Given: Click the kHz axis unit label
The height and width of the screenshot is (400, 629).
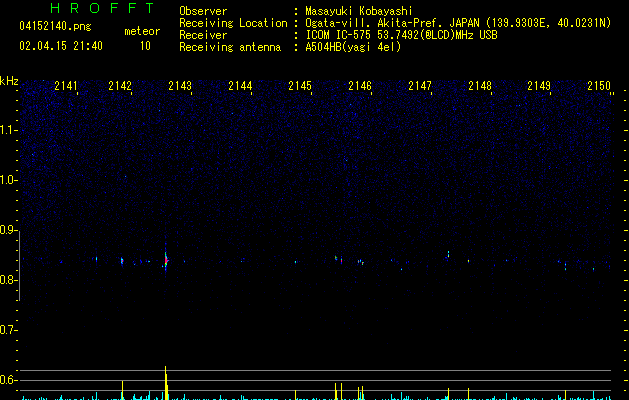Looking at the screenshot, I should (9, 81).
